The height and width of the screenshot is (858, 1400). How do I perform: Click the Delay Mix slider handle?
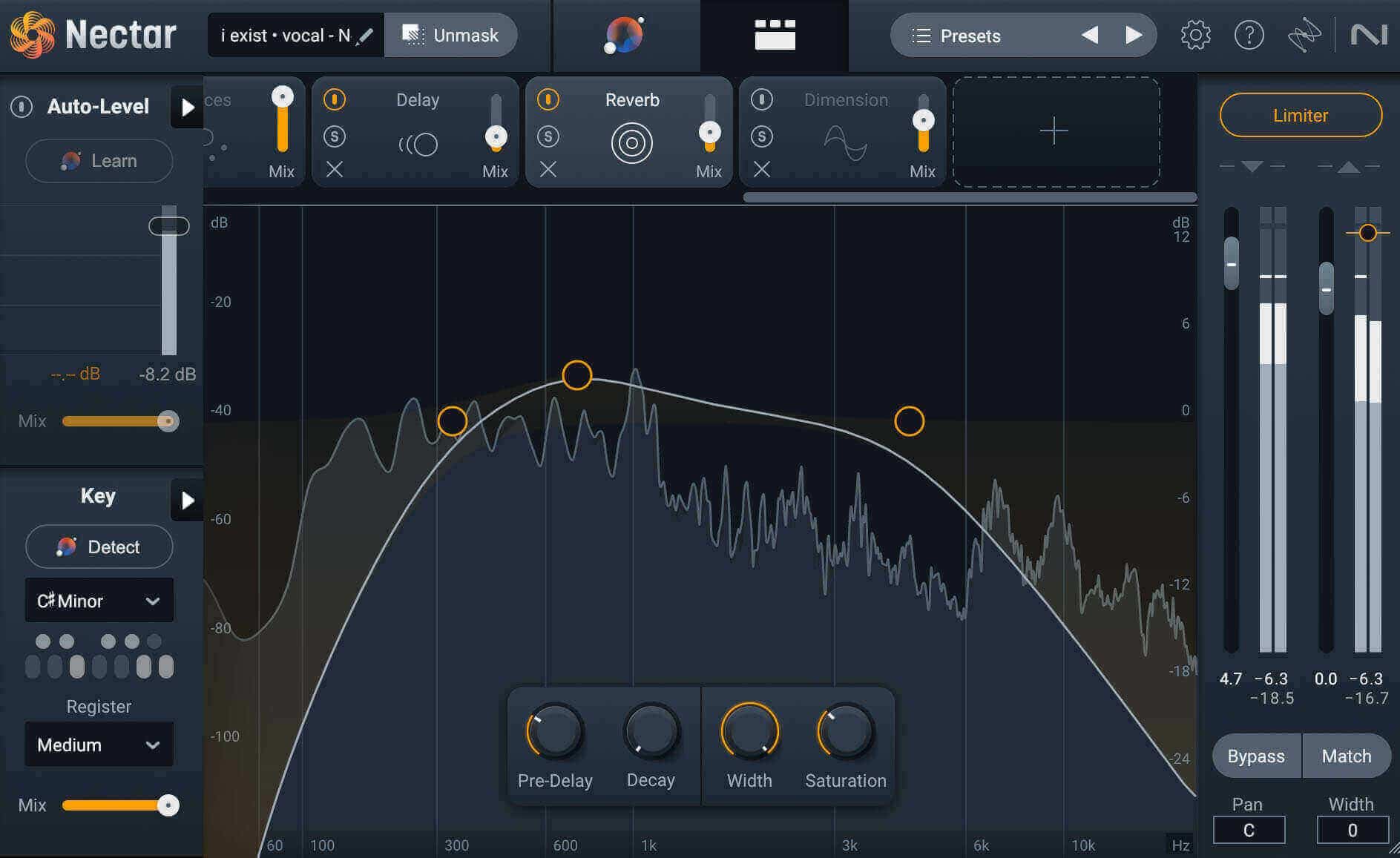pyautogui.click(x=496, y=136)
